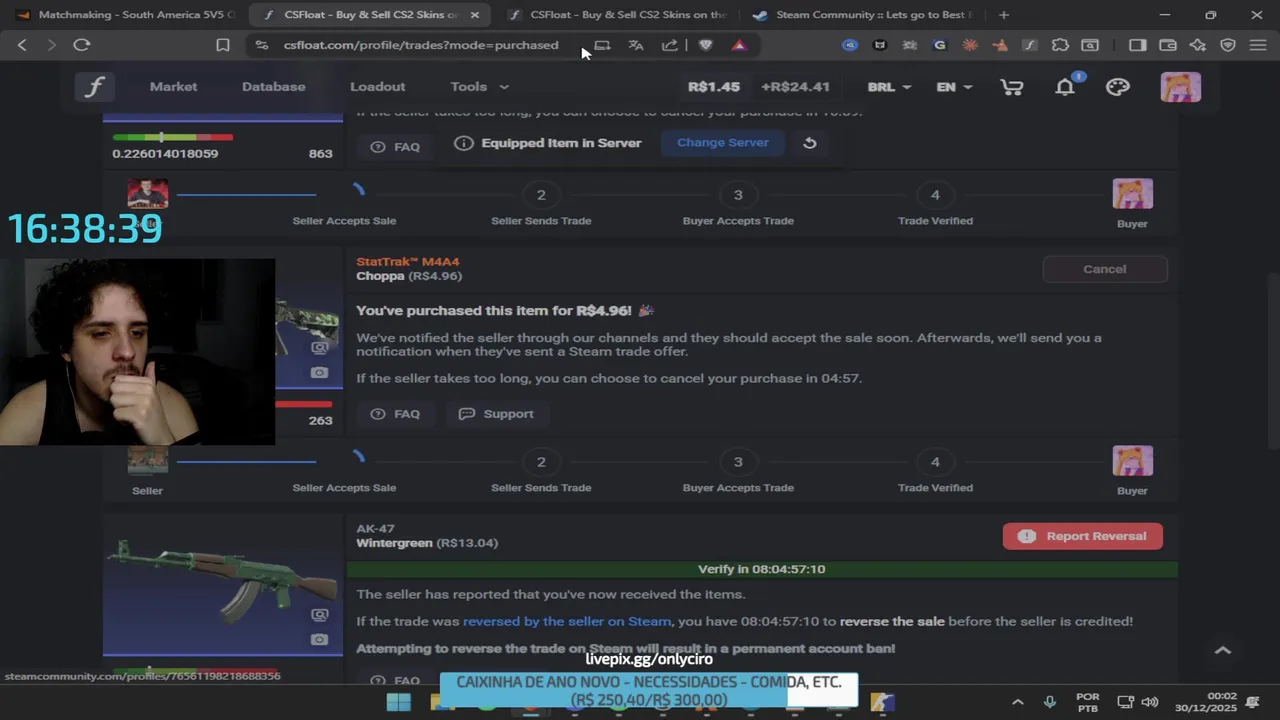The height and width of the screenshot is (720, 1280).
Task: Click the R$1.45 balance
Action: coord(714,87)
